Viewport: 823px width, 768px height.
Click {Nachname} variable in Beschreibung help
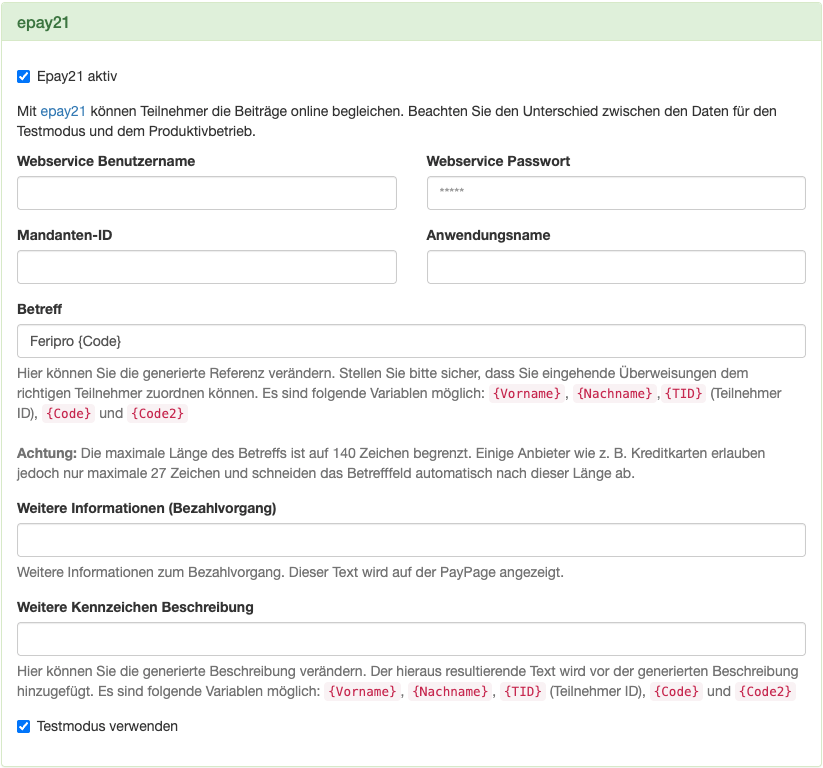[x=450, y=691]
